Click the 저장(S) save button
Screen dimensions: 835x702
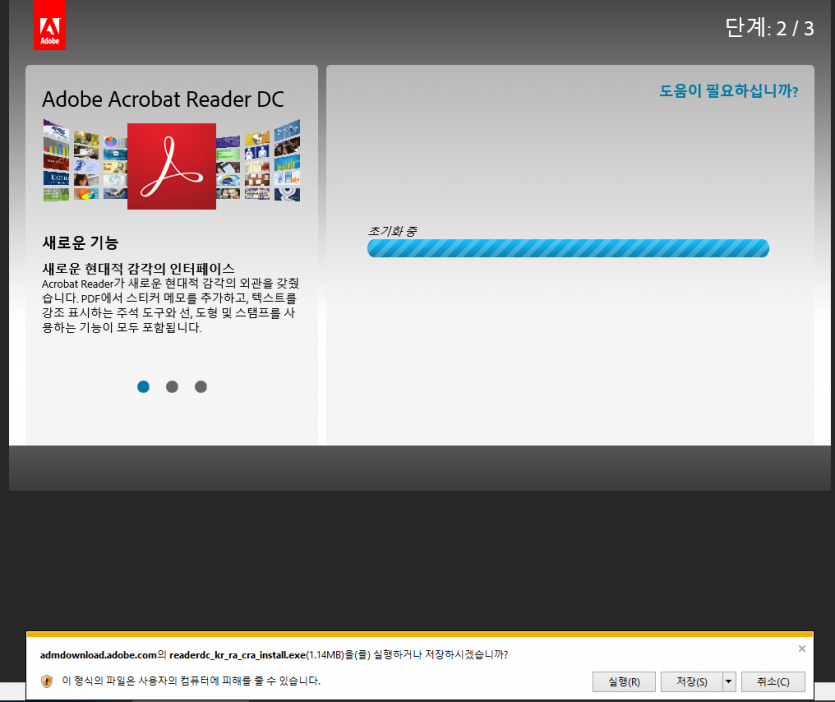coord(692,681)
